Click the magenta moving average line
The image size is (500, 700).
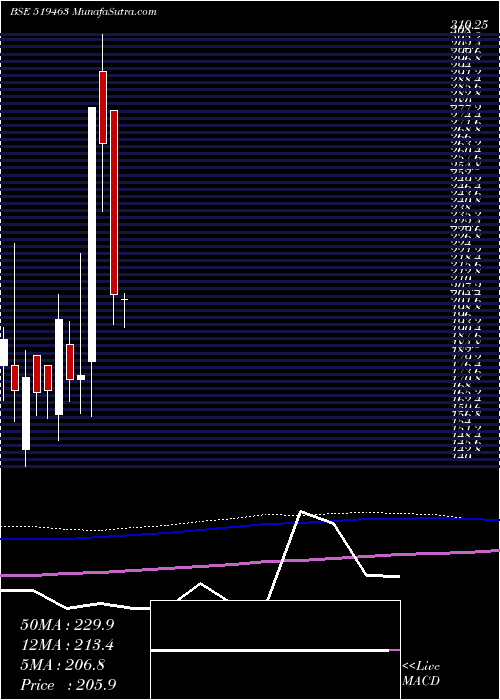click(250, 562)
